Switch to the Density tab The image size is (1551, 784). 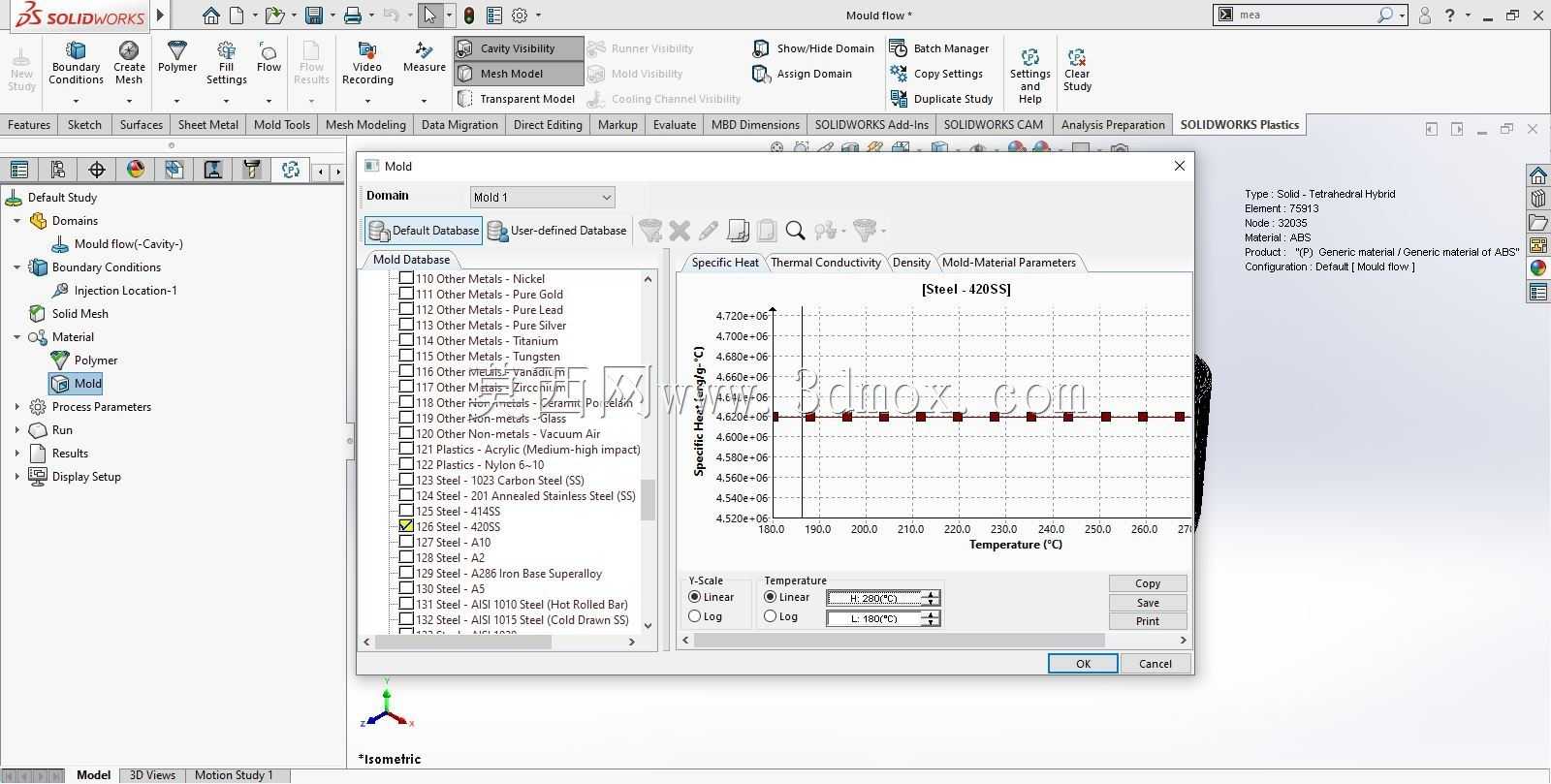pos(911,263)
